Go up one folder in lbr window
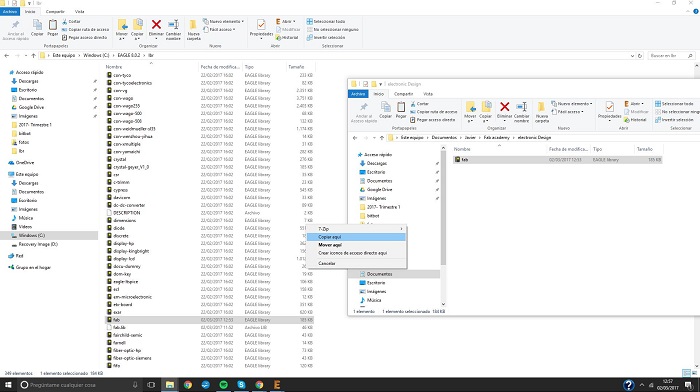The width and height of the screenshot is (700, 392). [x=33, y=55]
